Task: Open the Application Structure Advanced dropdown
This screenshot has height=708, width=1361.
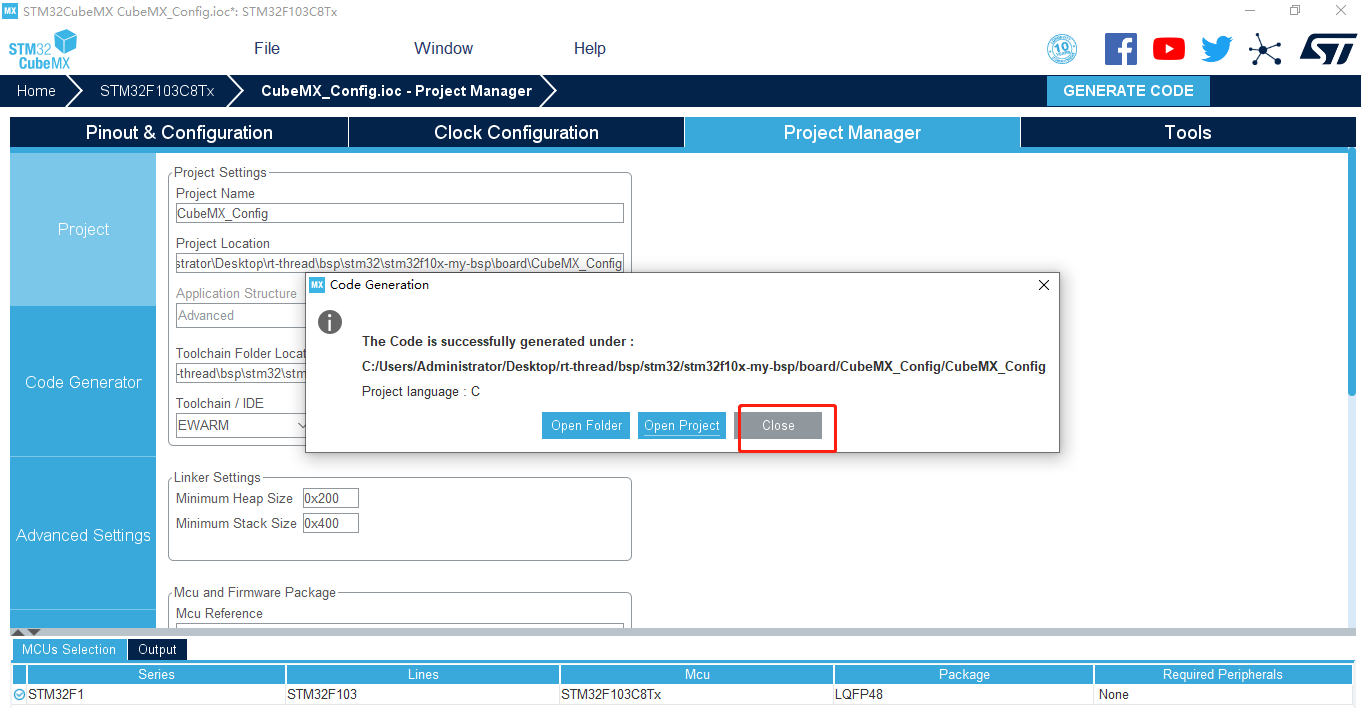Action: coord(241,315)
